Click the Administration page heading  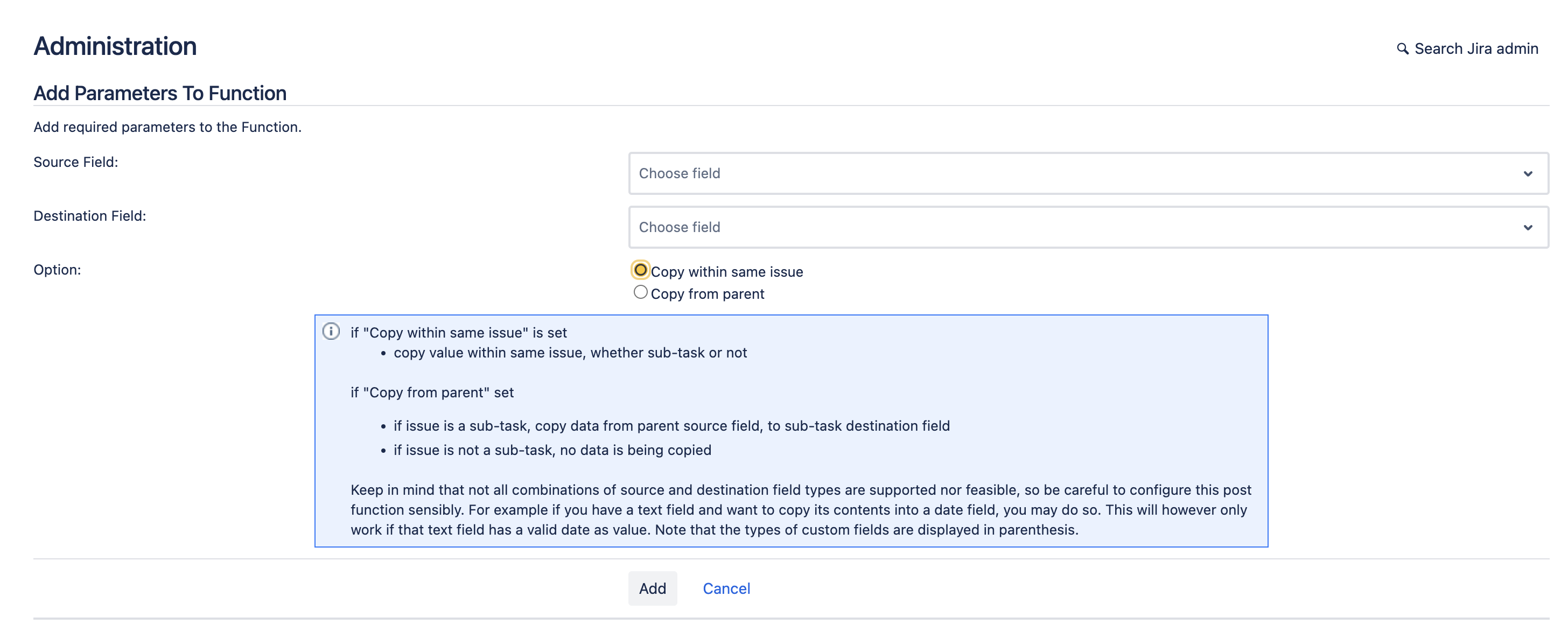[x=115, y=46]
